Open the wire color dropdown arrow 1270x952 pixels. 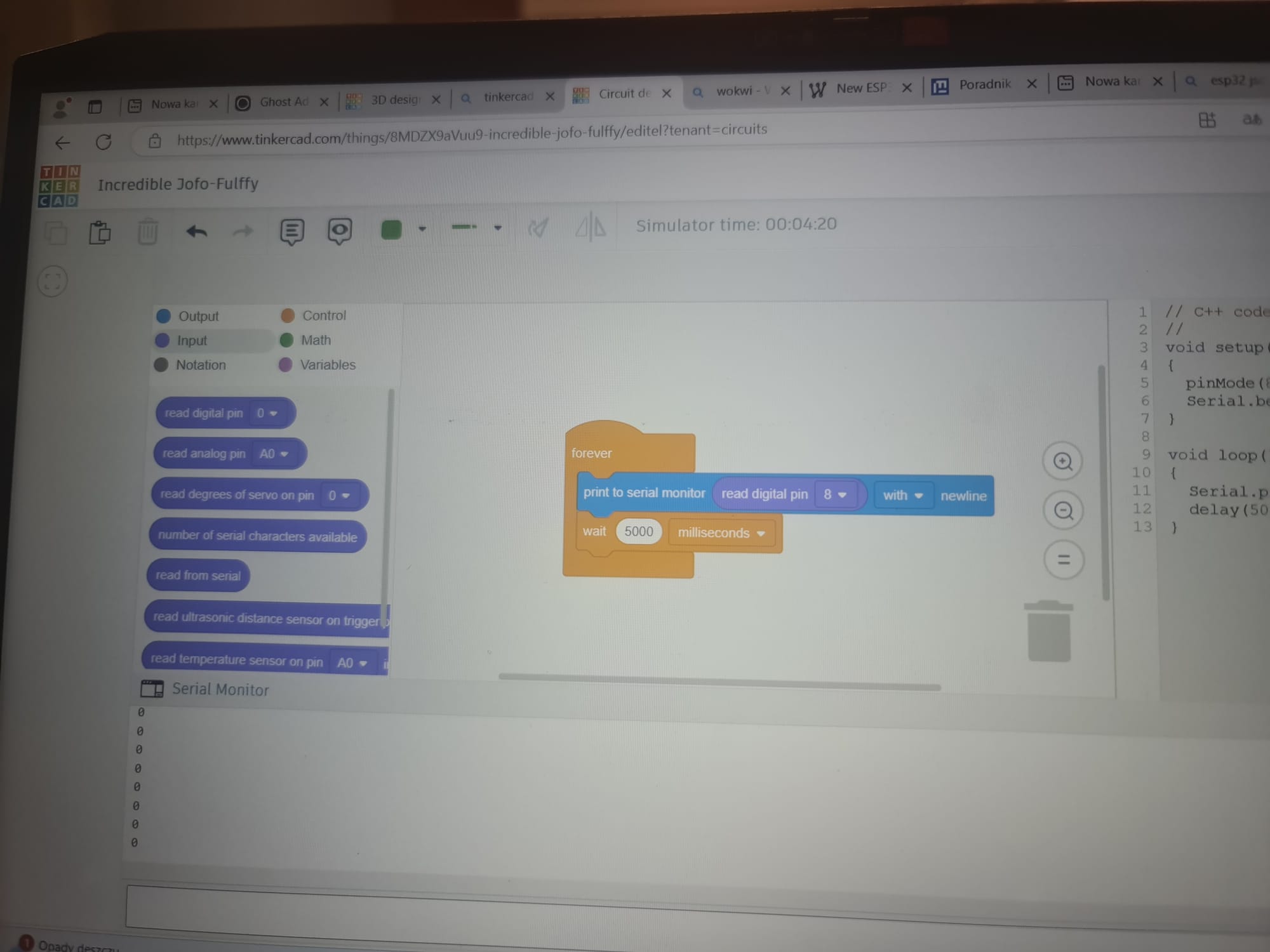422,228
